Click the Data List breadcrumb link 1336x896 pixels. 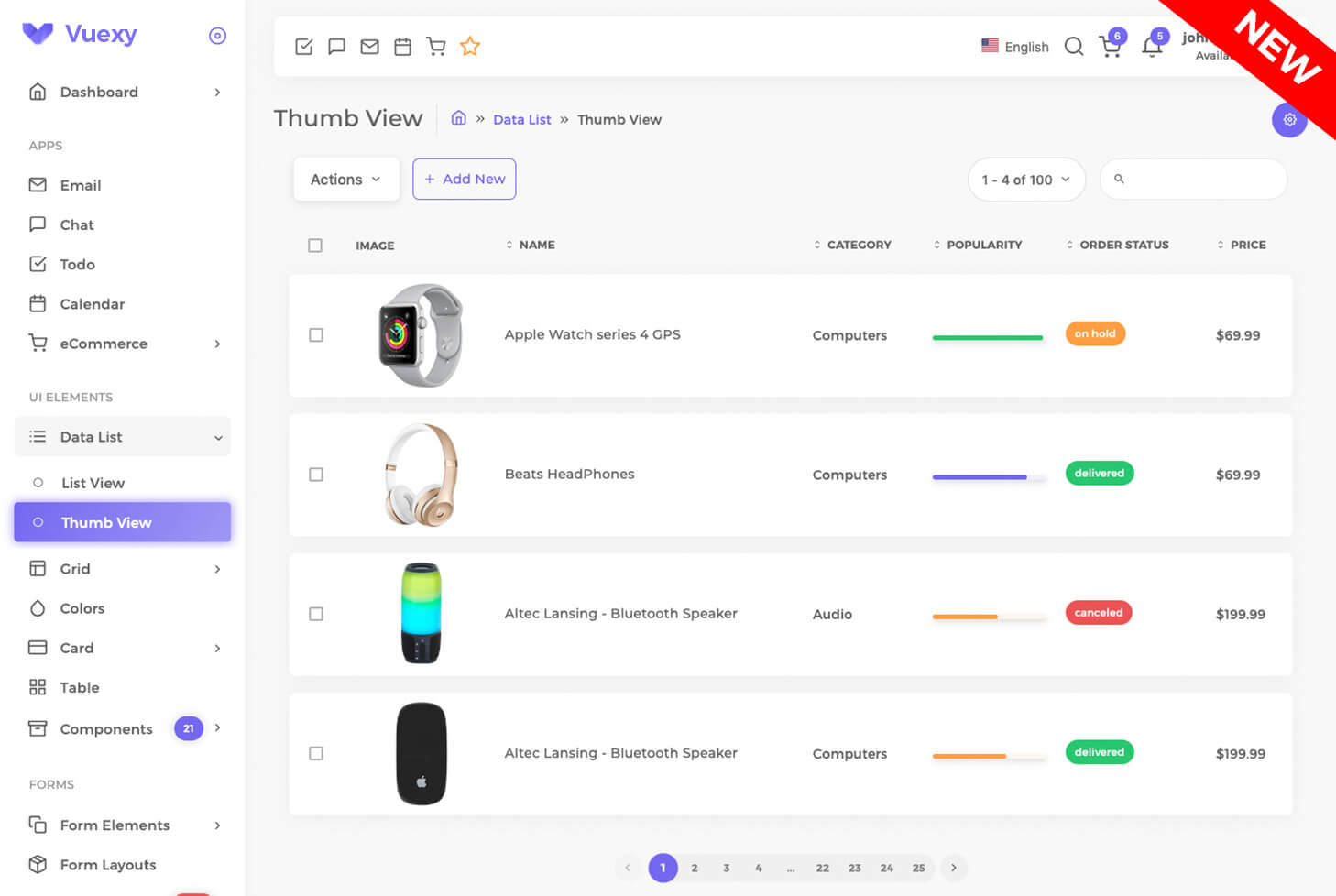point(522,119)
